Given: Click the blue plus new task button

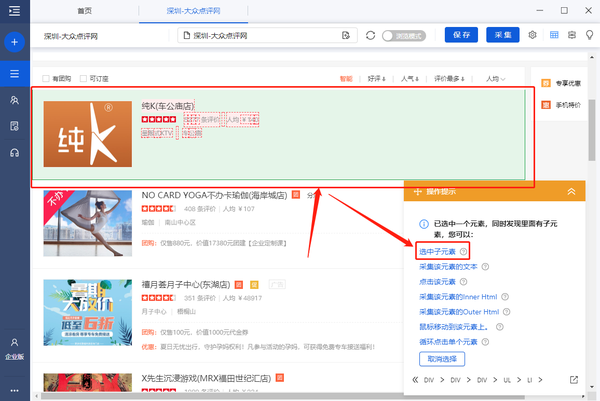Looking at the screenshot, I should pos(15,42).
